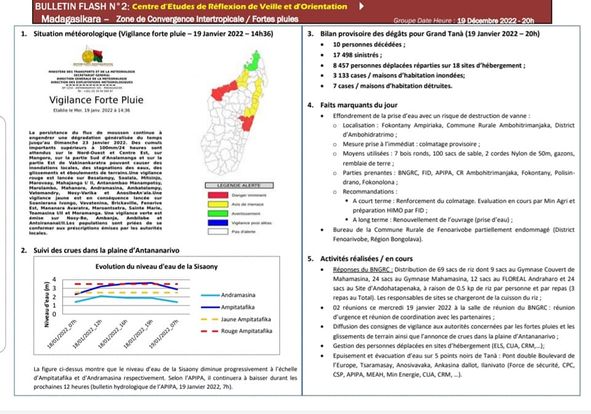The image size is (591, 414).
Task: Click the white arrow in the bulletin header
Action: click(361, 6)
